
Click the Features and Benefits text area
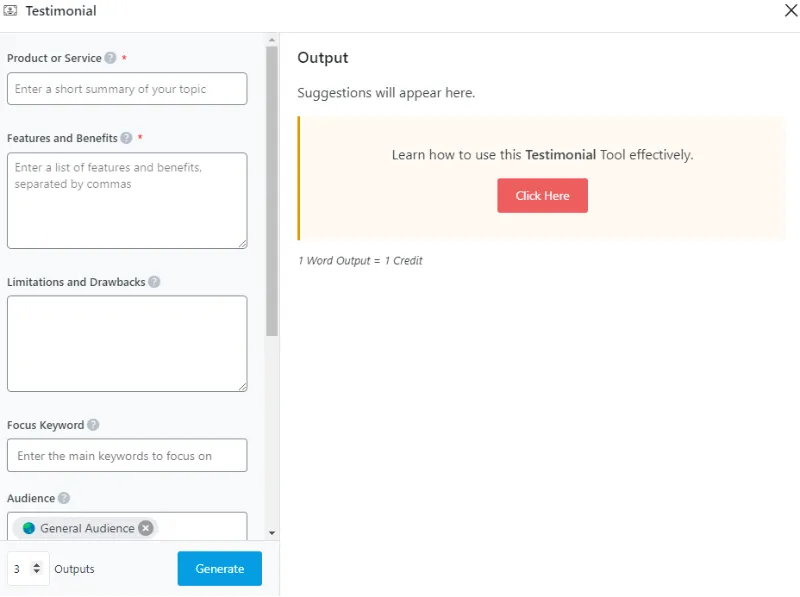click(127, 200)
